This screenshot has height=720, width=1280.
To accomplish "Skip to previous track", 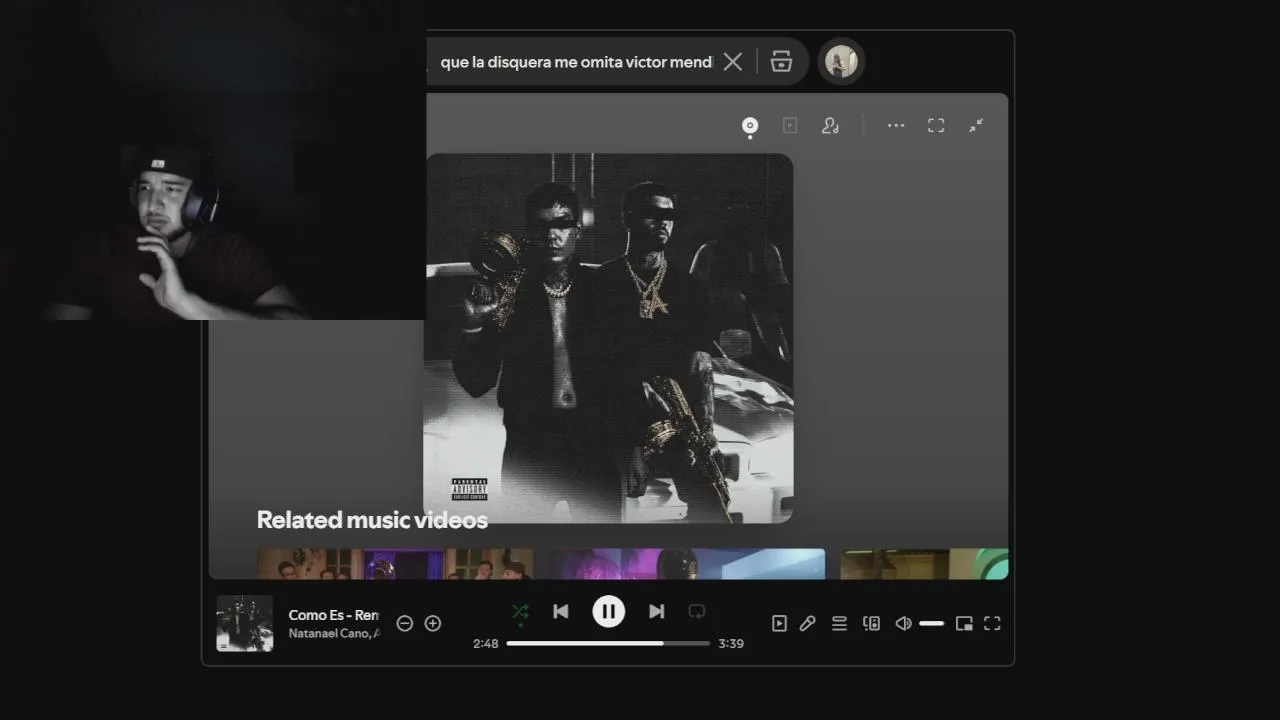I will [561, 611].
